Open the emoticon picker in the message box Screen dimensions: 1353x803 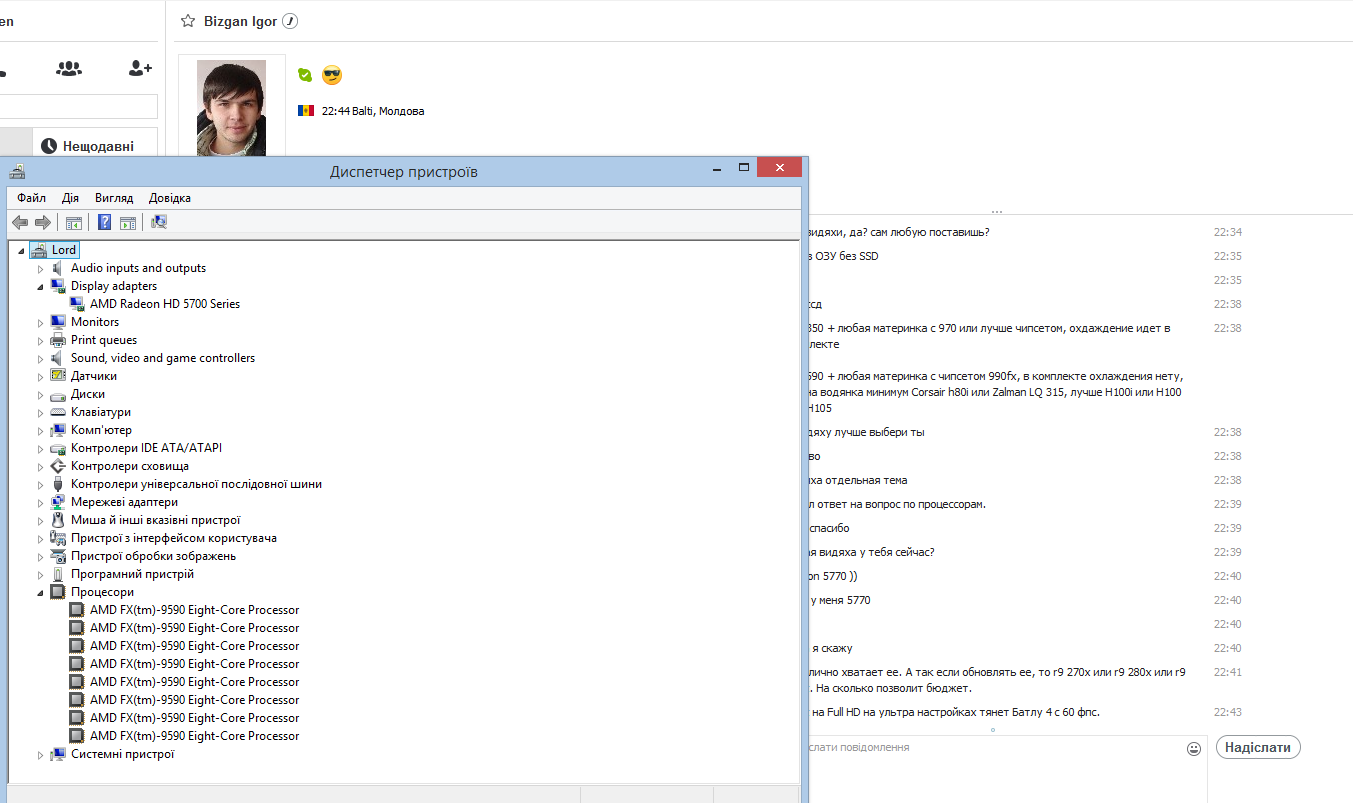1193,748
